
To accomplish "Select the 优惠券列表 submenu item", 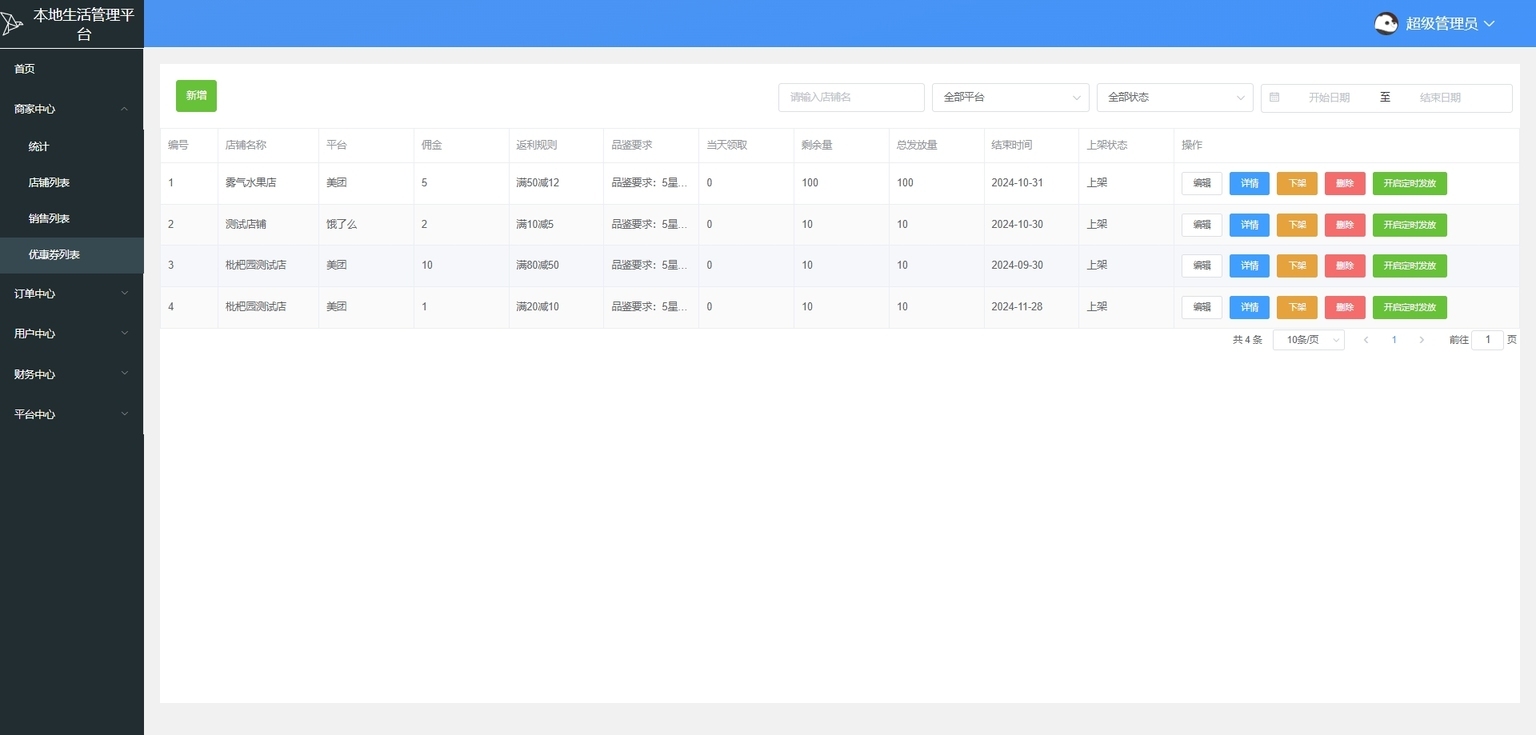I will click(x=72, y=255).
